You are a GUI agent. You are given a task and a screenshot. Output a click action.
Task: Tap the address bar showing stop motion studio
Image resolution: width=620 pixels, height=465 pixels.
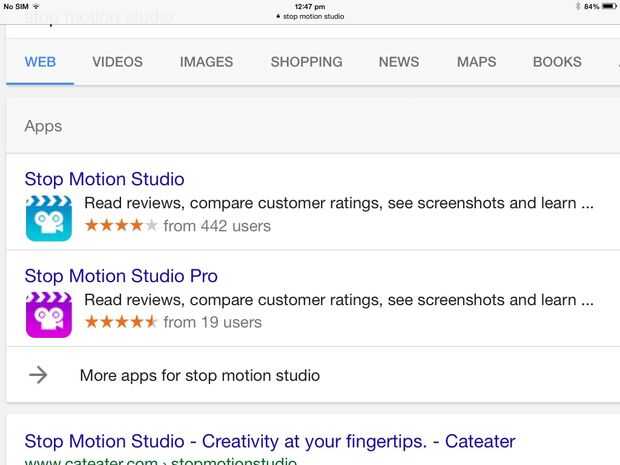pyautogui.click(x=310, y=17)
